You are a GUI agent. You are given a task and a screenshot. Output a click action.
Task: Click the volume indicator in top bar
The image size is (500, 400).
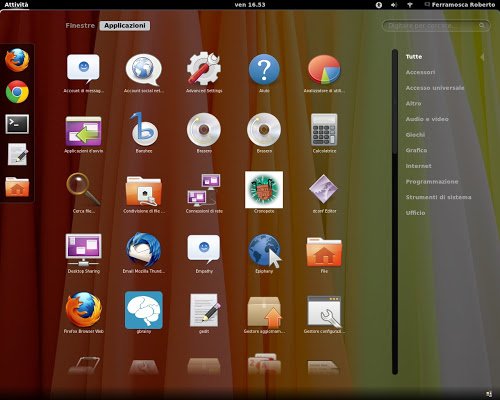tap(394, 5)
